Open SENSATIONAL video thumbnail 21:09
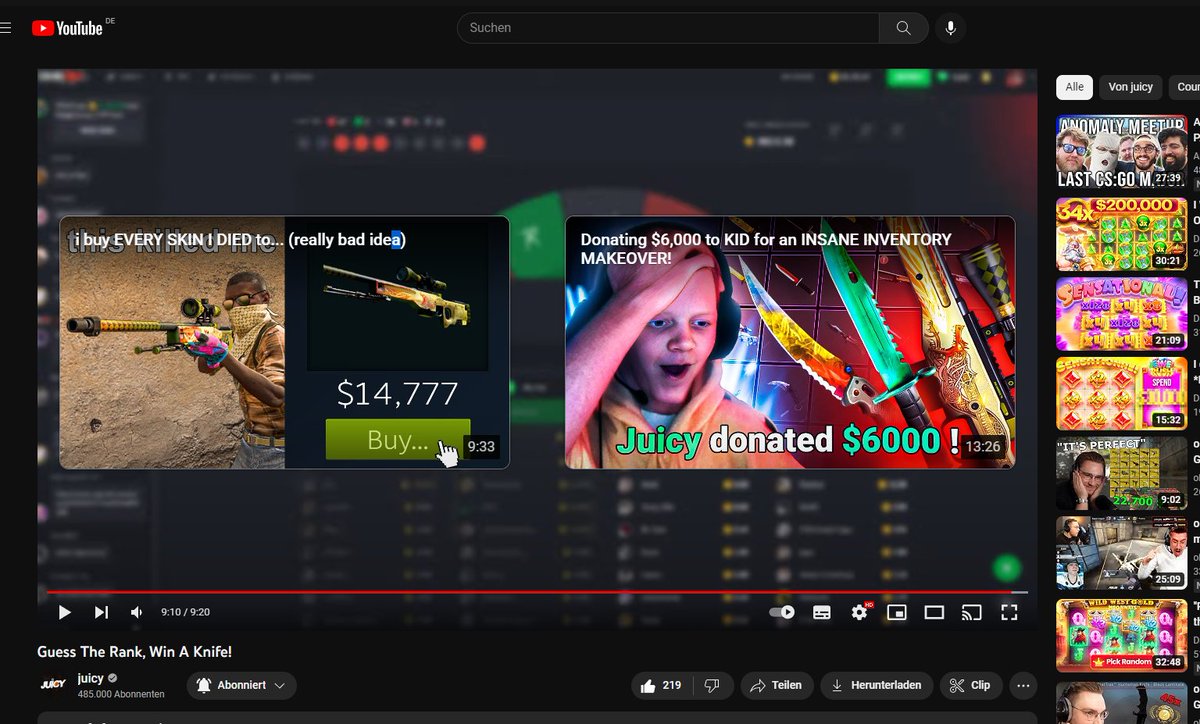Viewport: 1200px width, 724px height. coord(1122,313)
